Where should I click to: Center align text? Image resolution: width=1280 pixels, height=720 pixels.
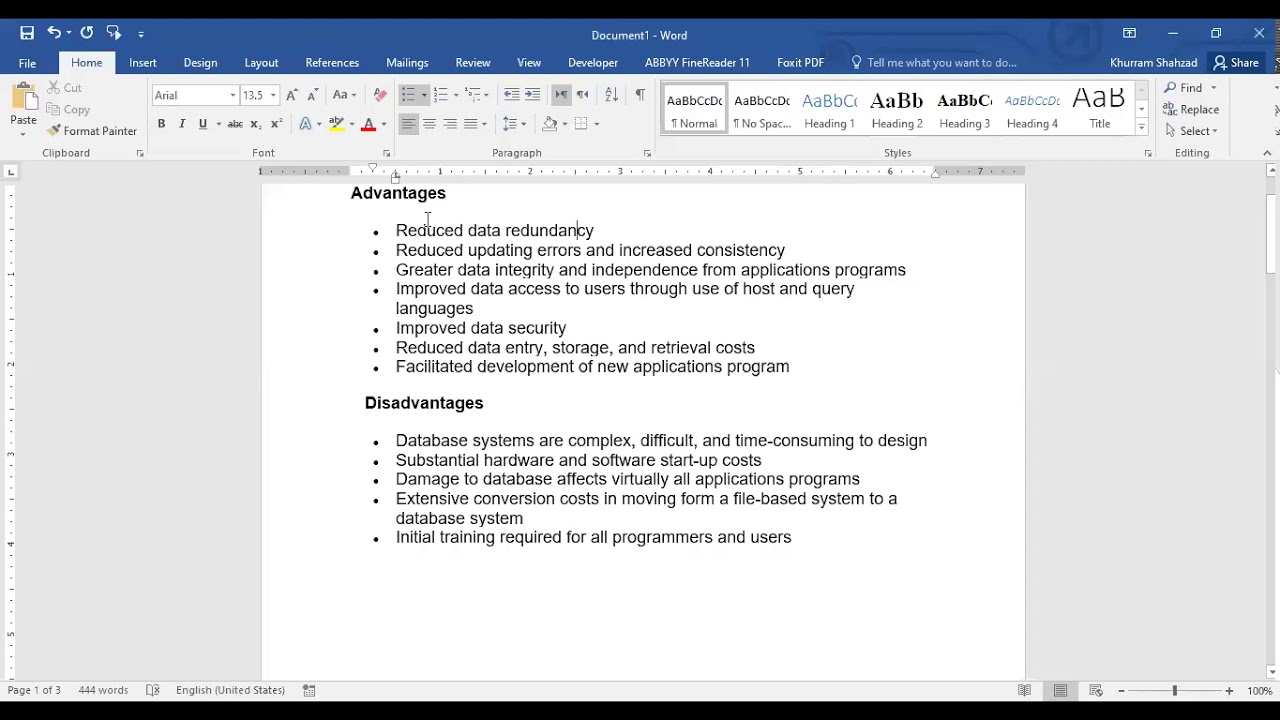tap(429, 124)
